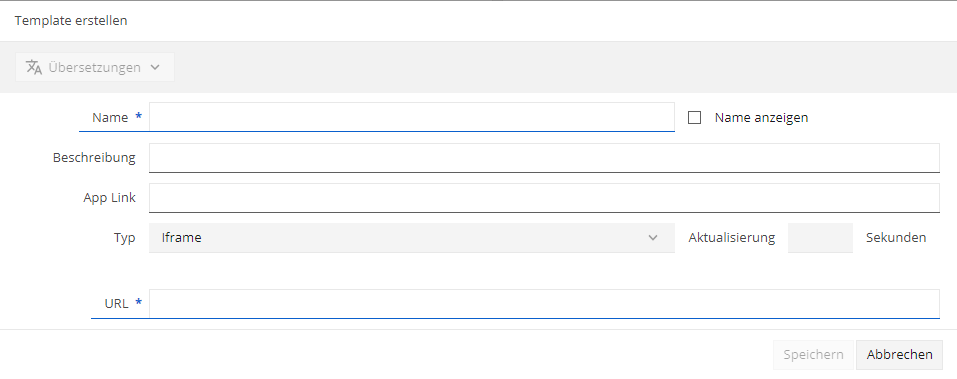Open the Übersetzungen menu button
This screenshot has height=379, width=957.
95,67
